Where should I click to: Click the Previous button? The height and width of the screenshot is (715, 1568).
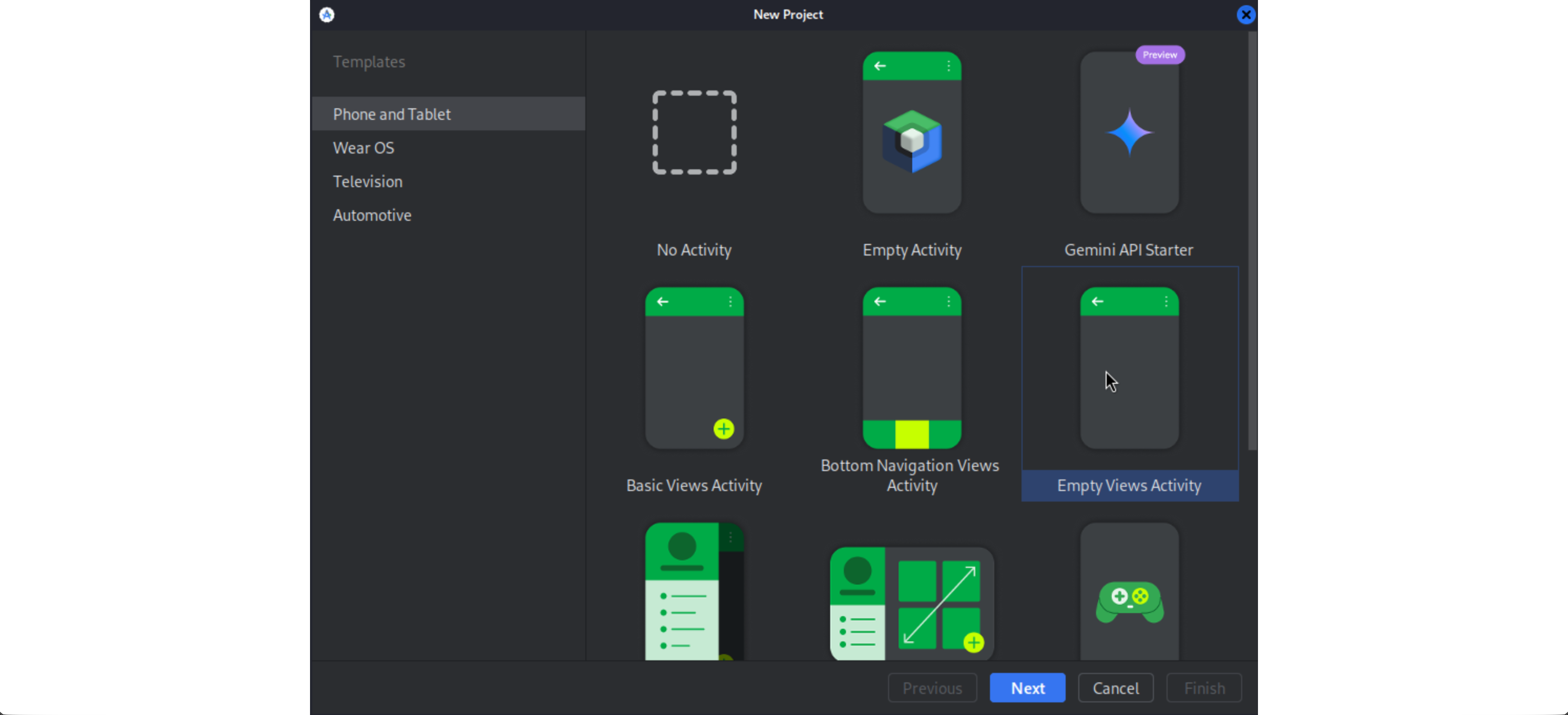coord(932,688)
